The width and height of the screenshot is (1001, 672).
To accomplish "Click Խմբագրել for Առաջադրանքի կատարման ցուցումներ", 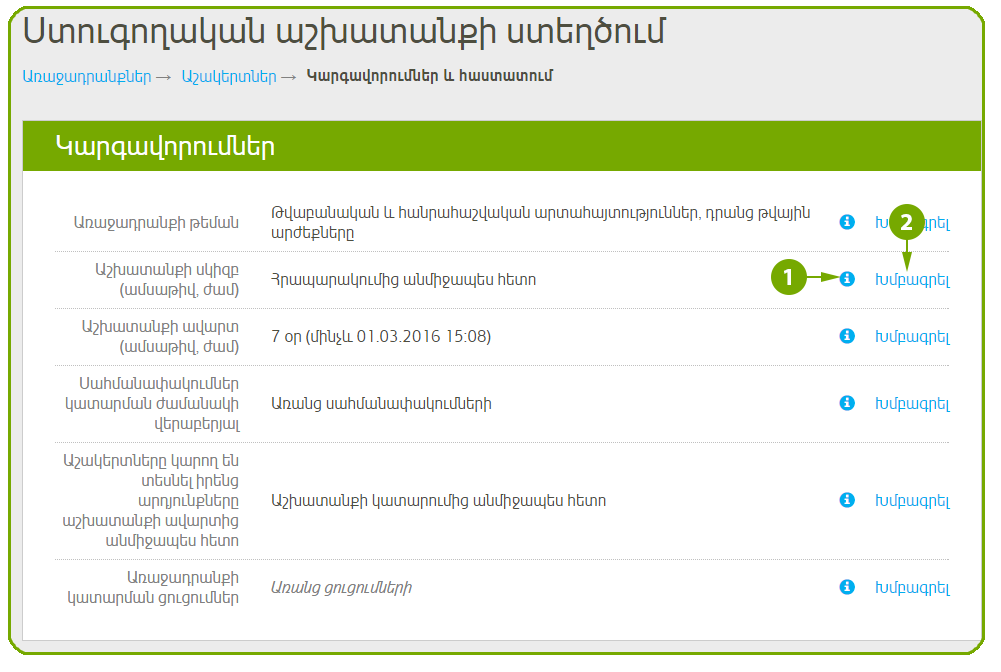I will click(x=912, y=588).
